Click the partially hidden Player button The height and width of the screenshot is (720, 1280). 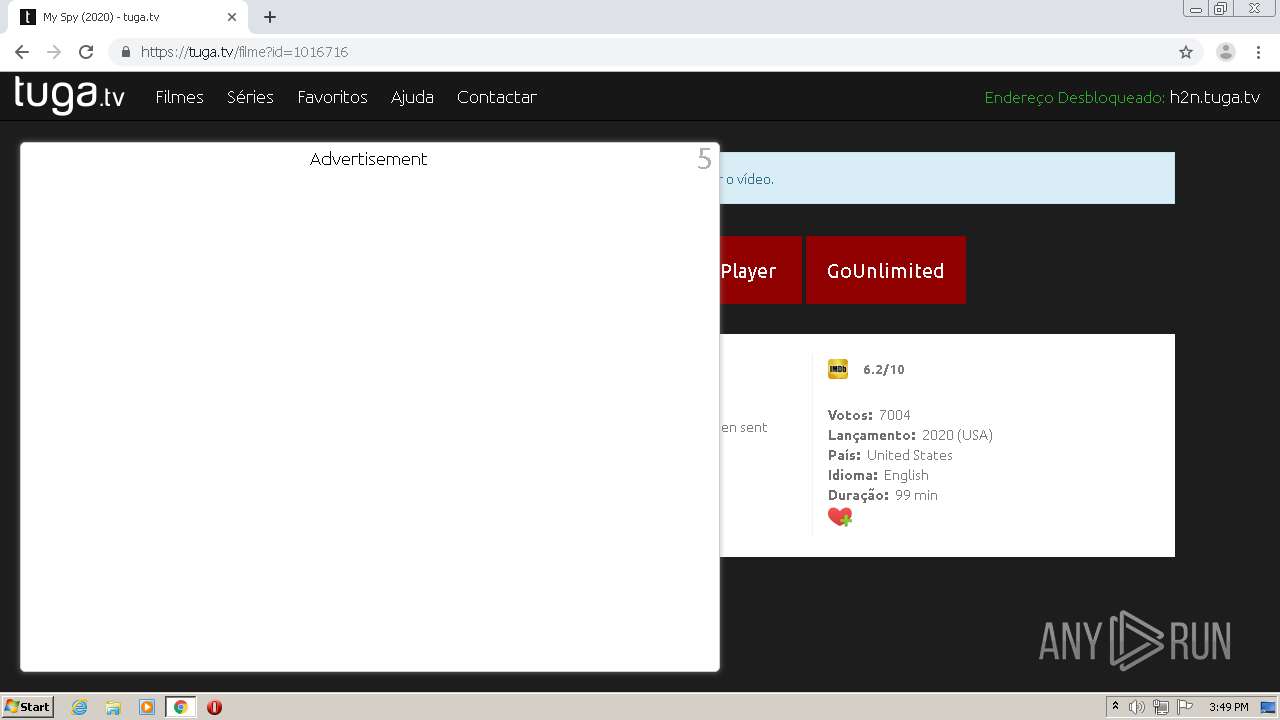point(760,270)
